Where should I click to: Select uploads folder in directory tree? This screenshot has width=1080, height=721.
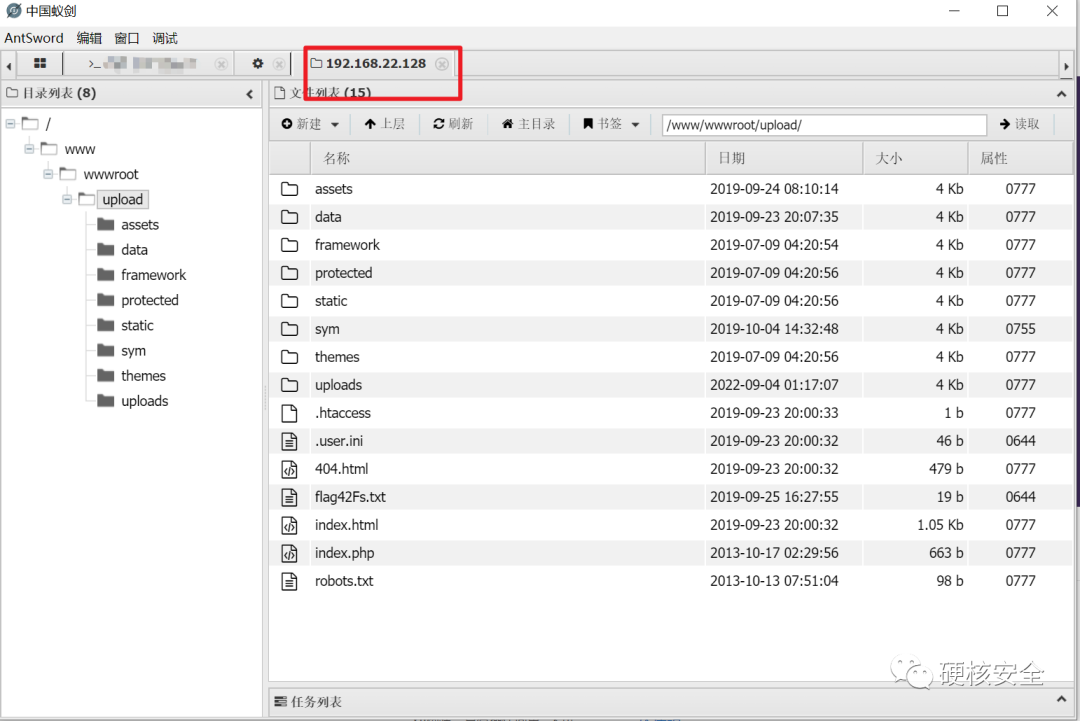(x=145, y=401)
